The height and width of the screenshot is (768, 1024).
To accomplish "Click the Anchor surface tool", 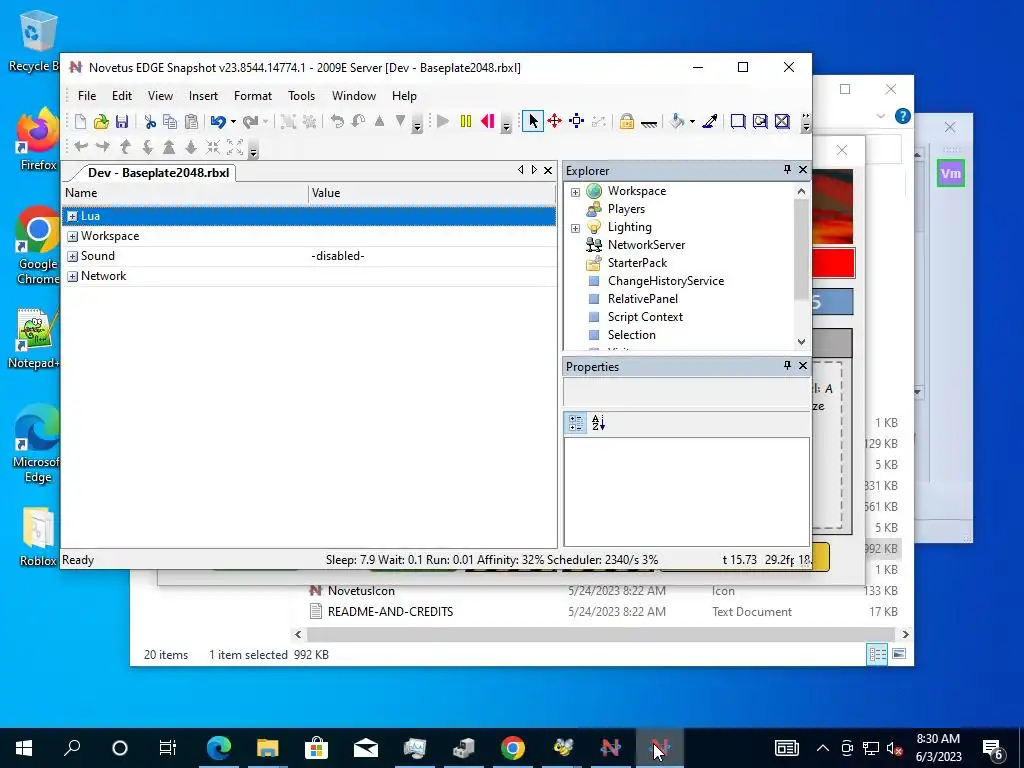I will coord(648,121).
